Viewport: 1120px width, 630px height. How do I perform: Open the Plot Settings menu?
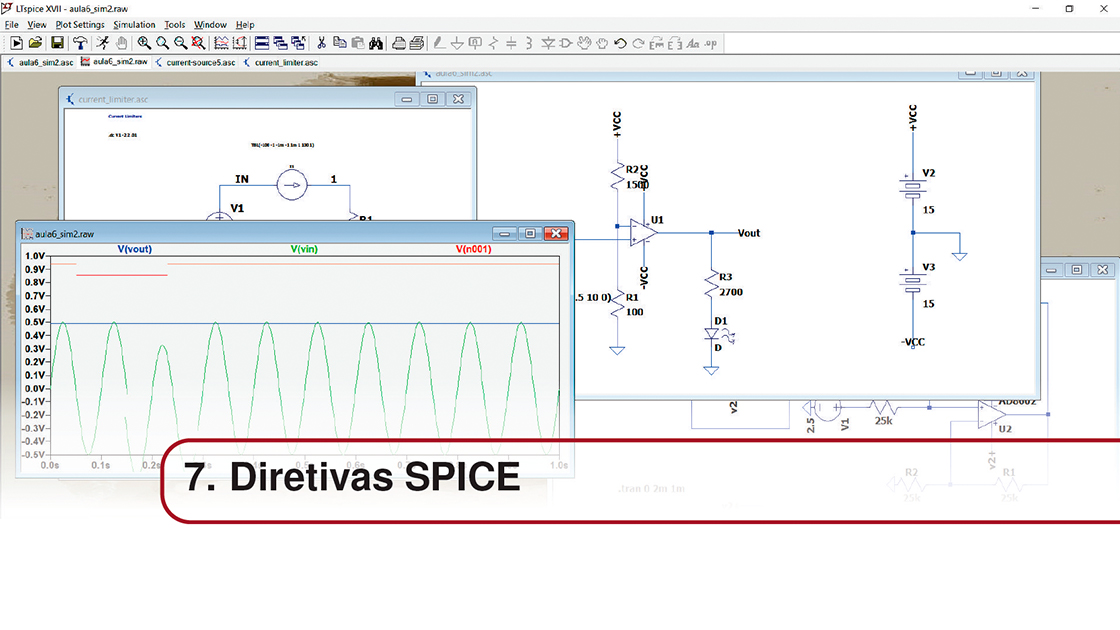(80, 24)
